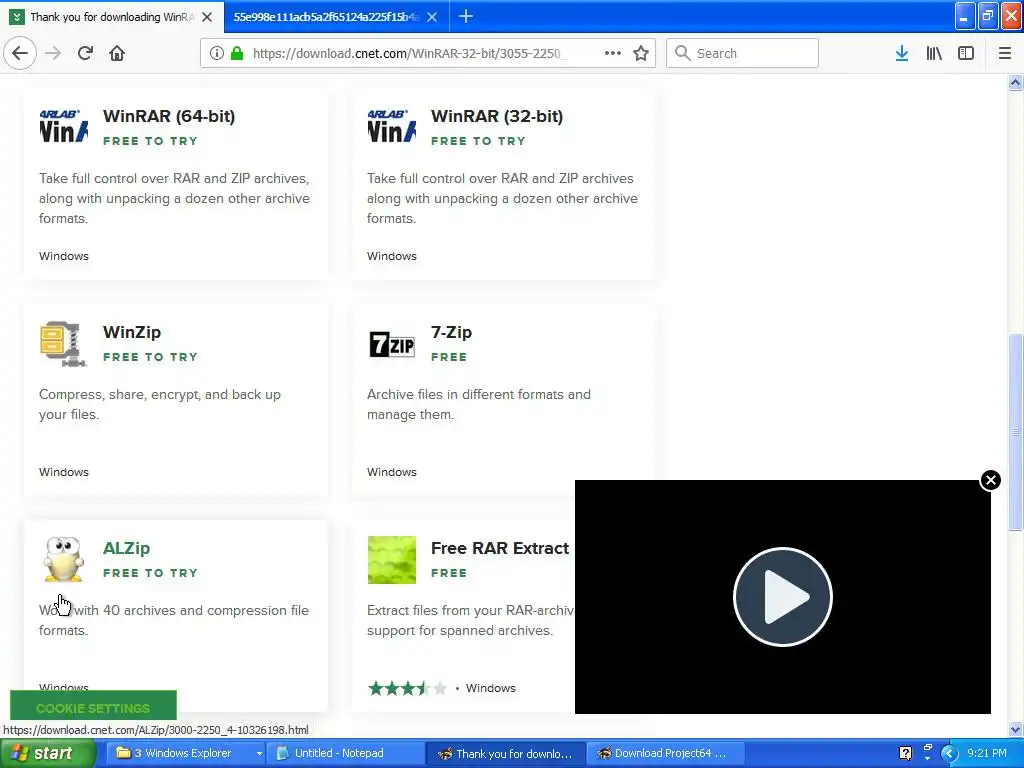This screenshot has height=768, width=1024.
Task: Close the floating video player
Action: coord(991,480)
